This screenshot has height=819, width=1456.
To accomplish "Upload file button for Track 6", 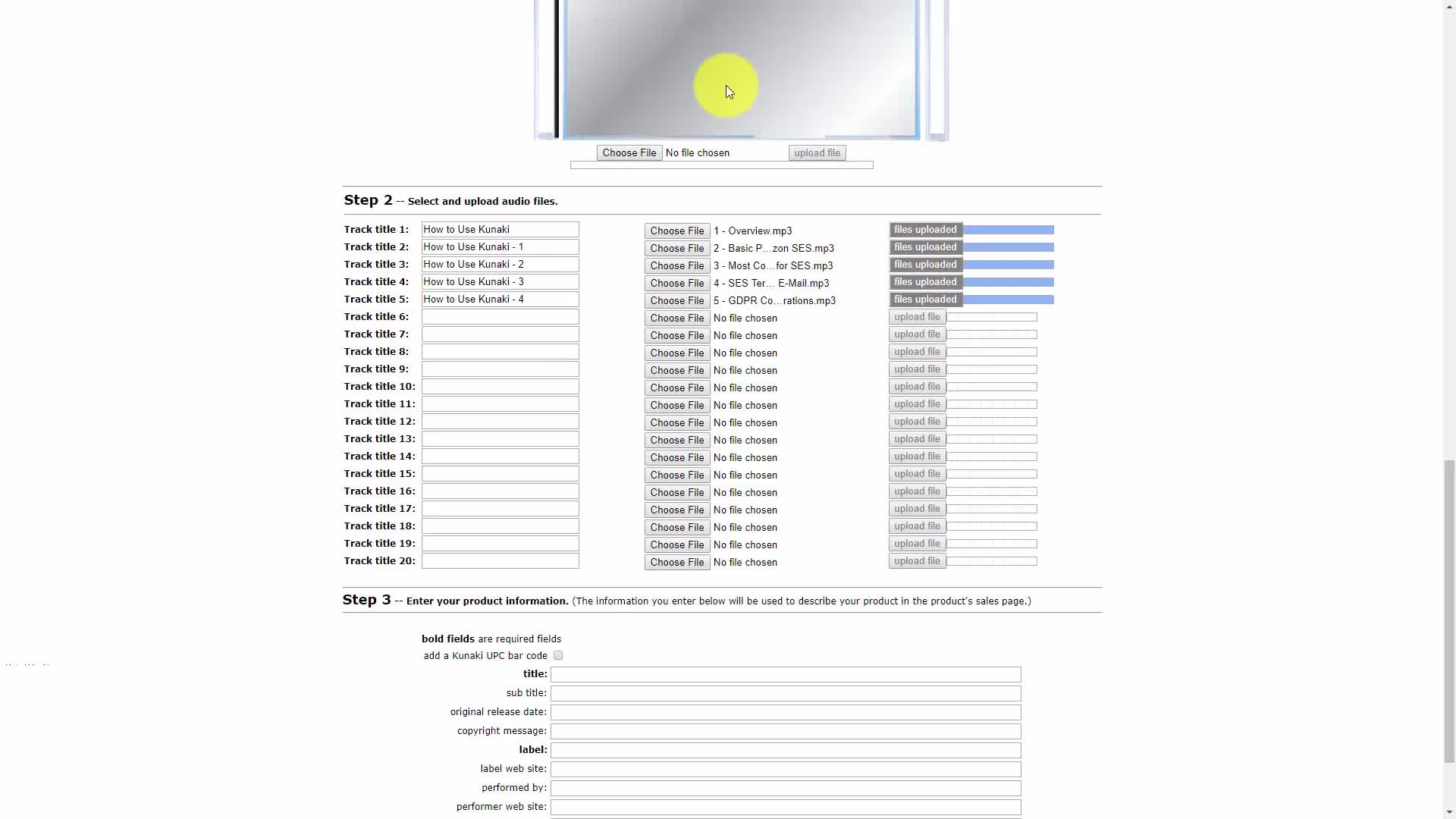I will point(918,317).
